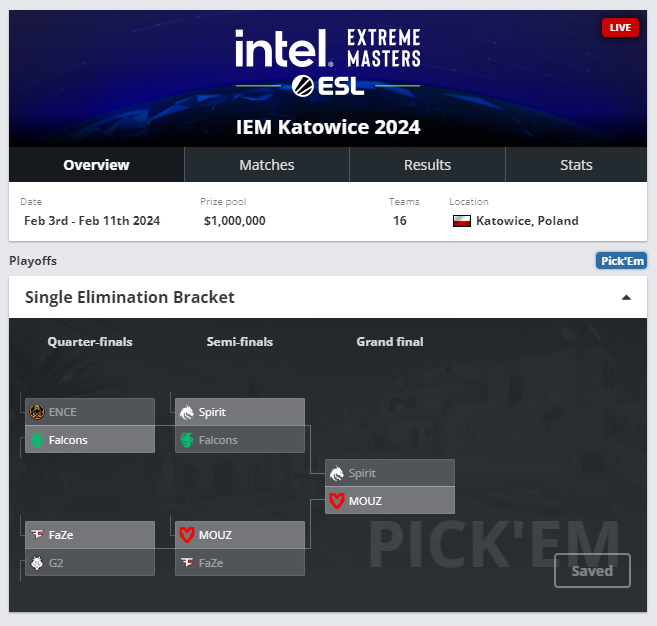Image resolution: width=657 pixels, height=626 pixels.
Task: Click the $1,000,000 prize pool value
Action: [235, 221]
